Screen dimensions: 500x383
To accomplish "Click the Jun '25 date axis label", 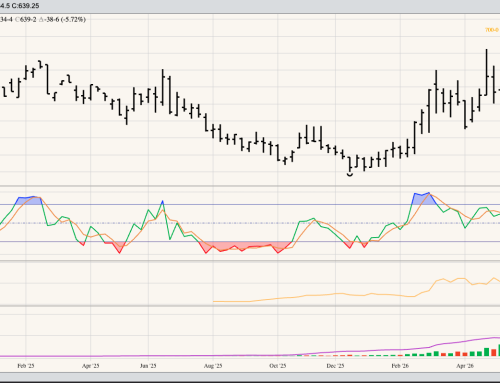I will click(x=148, y=366).
